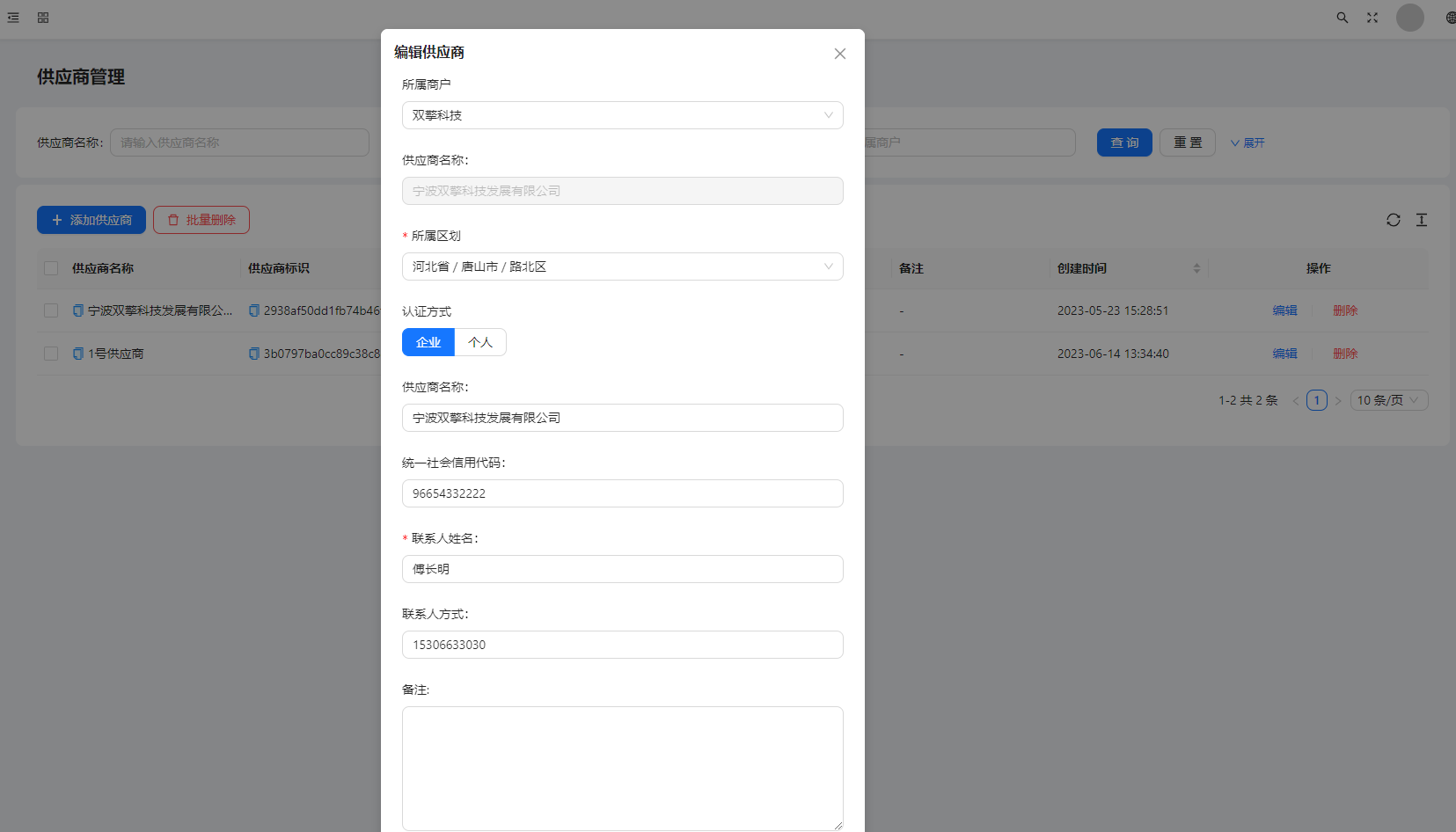This screenshot has width=1456, height=832.
Task: Focus the editable 供应商名称 field in dialog
Action: (623, 418)
